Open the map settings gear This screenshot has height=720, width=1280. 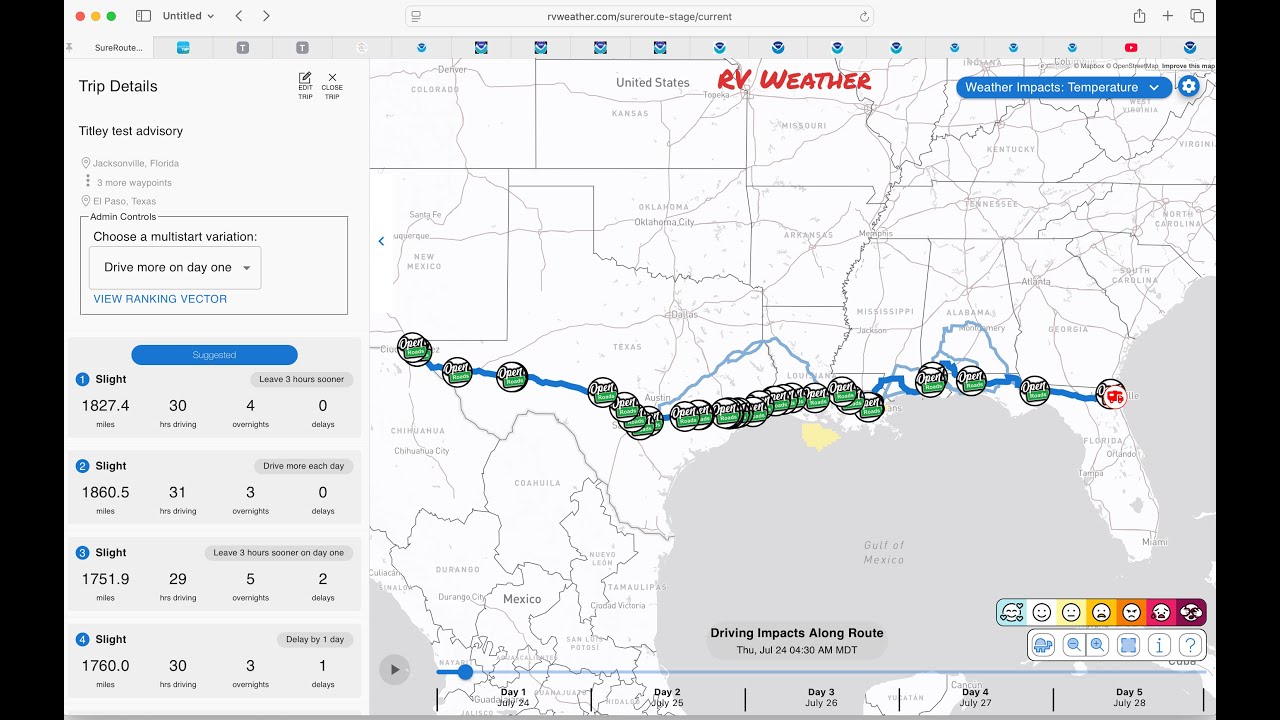1188,86
